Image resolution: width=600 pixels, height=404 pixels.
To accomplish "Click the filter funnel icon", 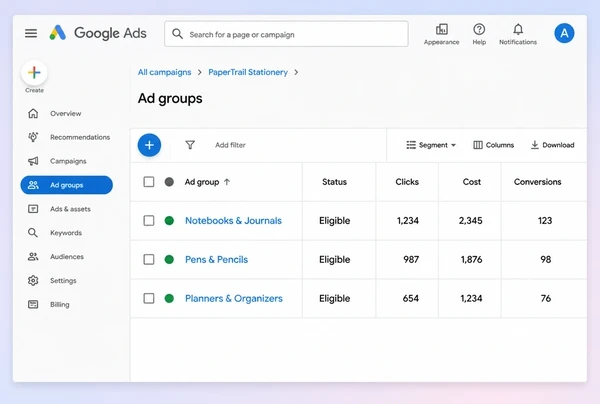I will 190,145.
